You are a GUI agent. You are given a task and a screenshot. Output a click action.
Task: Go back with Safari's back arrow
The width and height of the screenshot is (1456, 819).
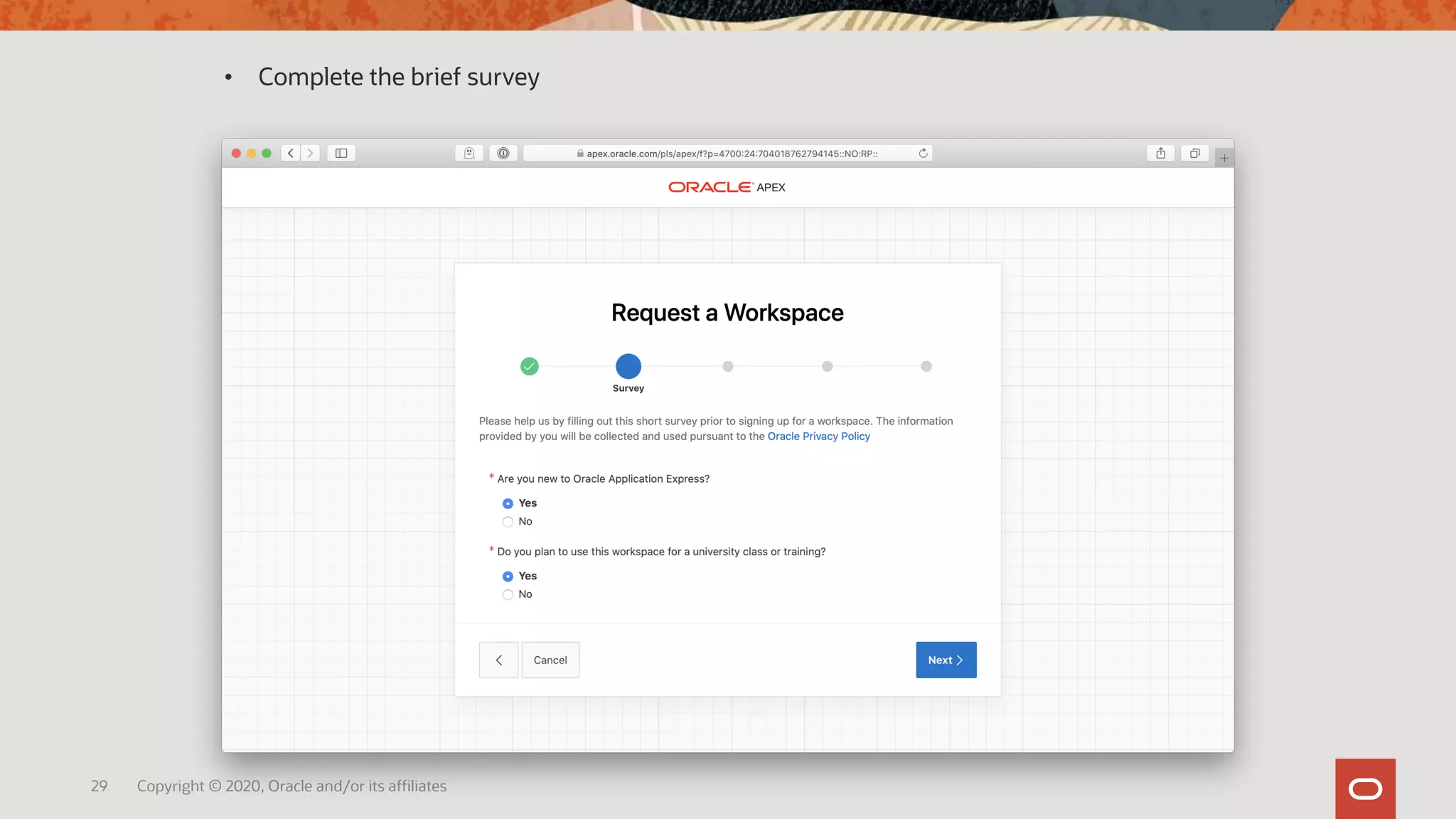(x=291, y=154)
